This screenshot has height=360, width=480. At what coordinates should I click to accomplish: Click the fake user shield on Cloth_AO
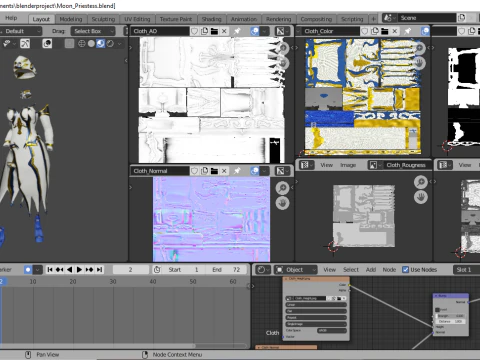pyautogui.click(x=194, y=31)
